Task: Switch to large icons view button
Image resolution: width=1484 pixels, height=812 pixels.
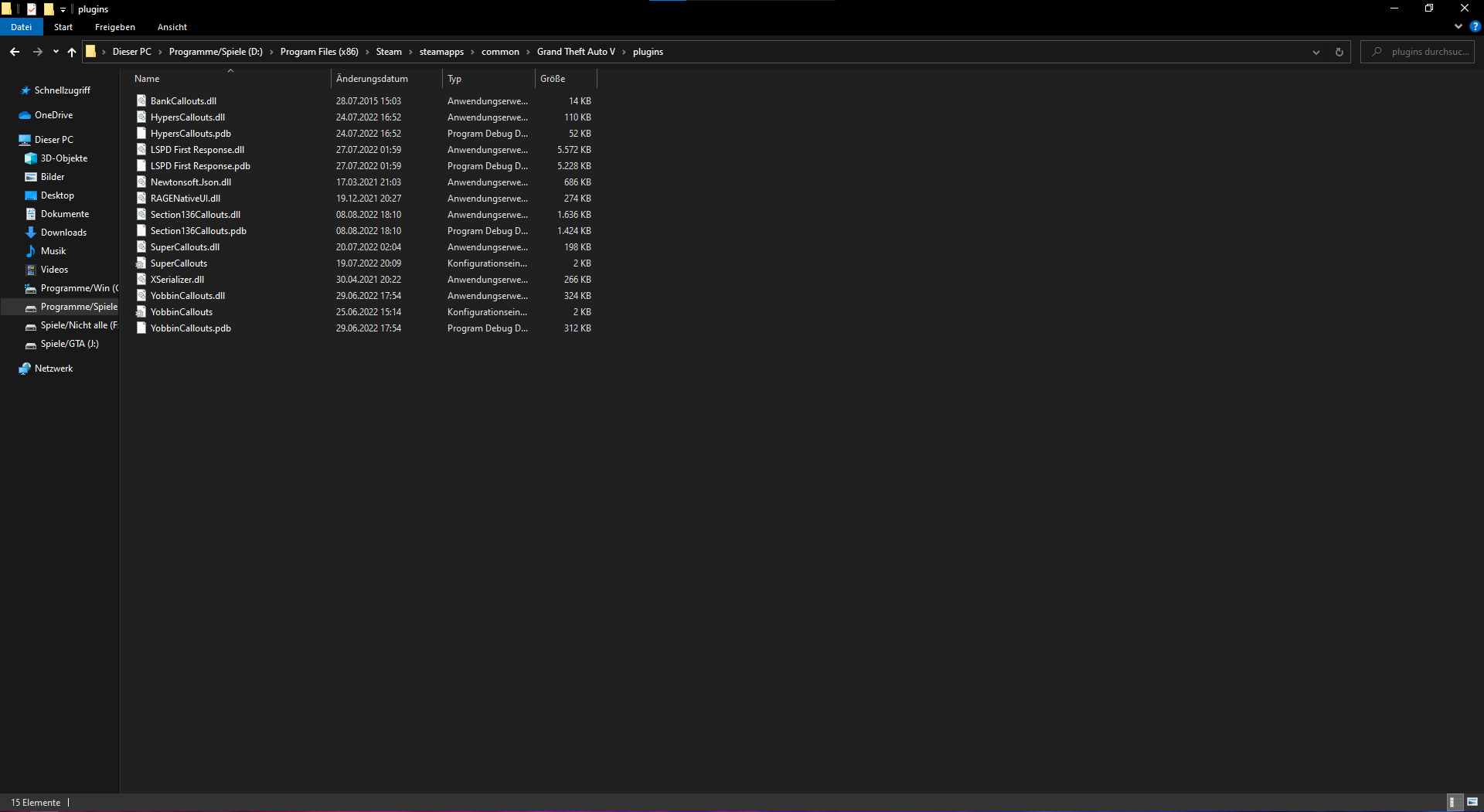Action: coord(1472,802)
